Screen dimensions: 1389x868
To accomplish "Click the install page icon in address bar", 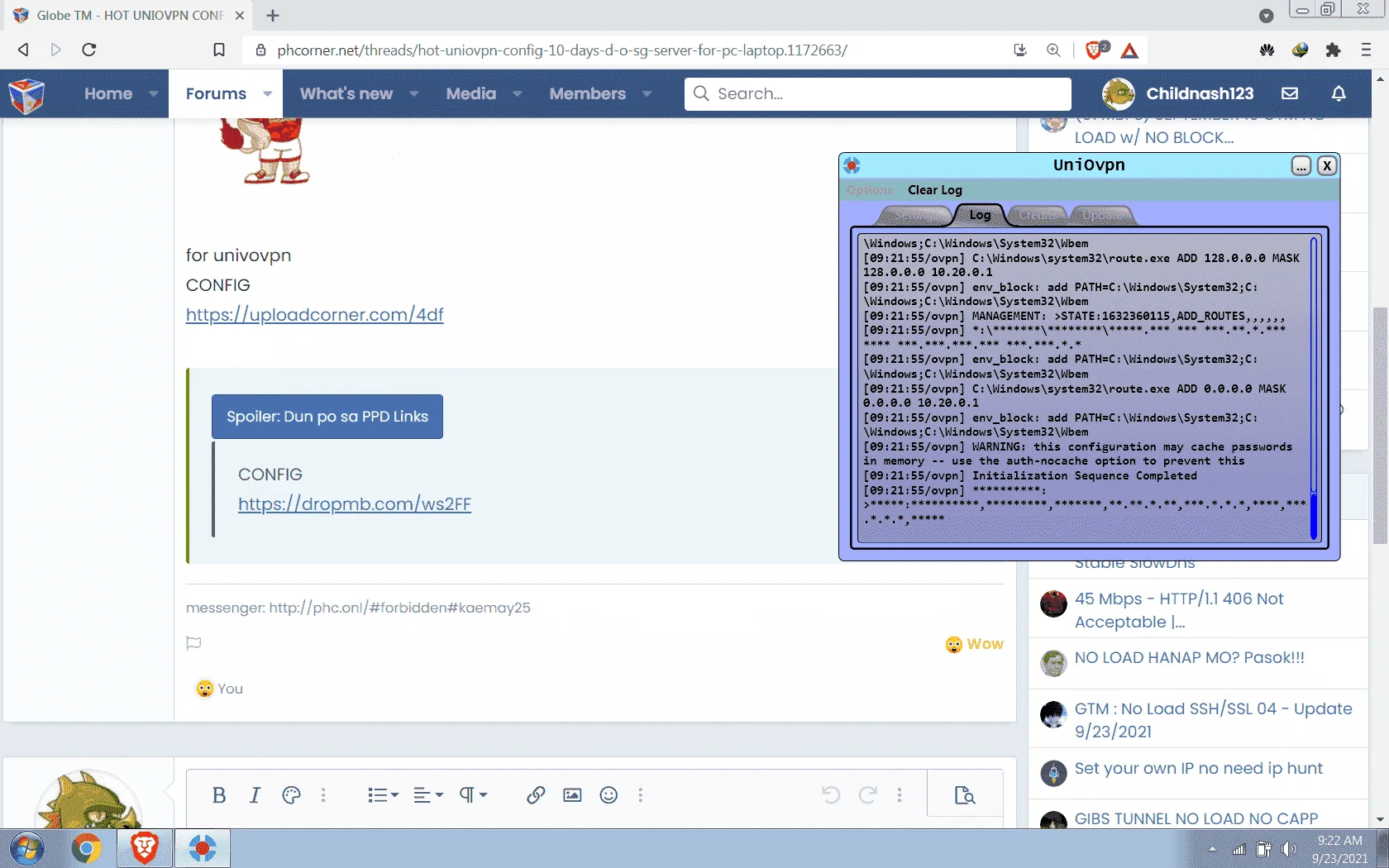I will click(x=1020, y=50).
